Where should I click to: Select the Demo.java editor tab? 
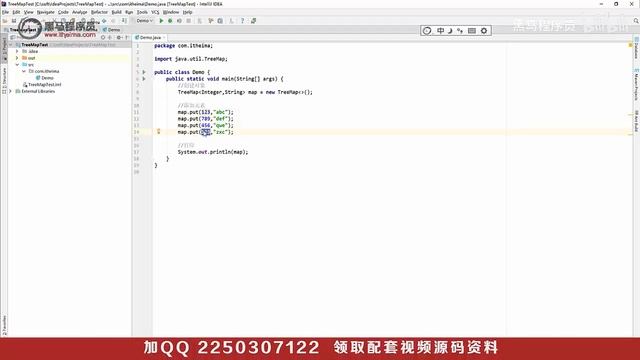[x=150, y=37]
